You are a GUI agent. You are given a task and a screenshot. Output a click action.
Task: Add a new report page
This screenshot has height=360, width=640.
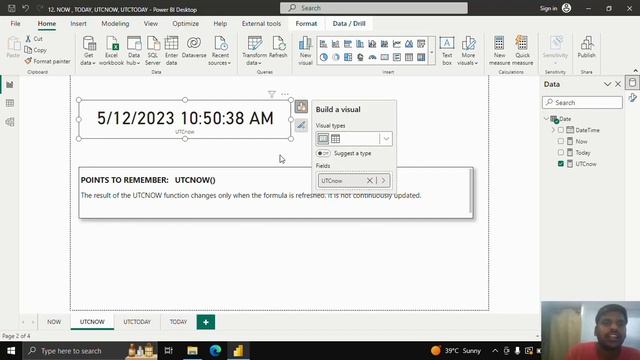pos(206,322)
